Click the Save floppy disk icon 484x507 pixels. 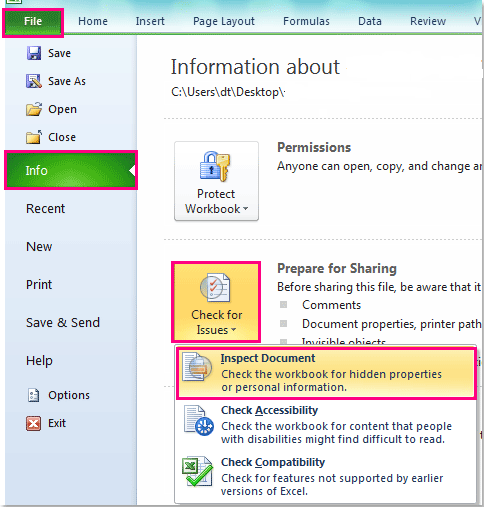[34, 53]
